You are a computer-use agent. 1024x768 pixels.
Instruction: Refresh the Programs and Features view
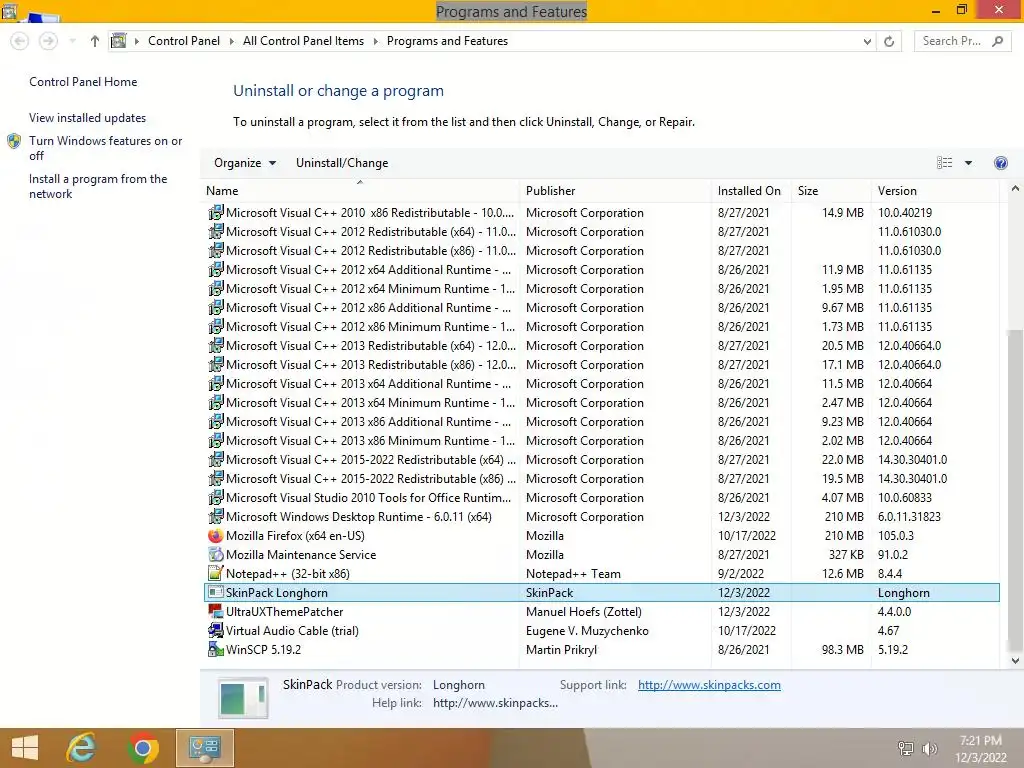[x=889, y=41]
